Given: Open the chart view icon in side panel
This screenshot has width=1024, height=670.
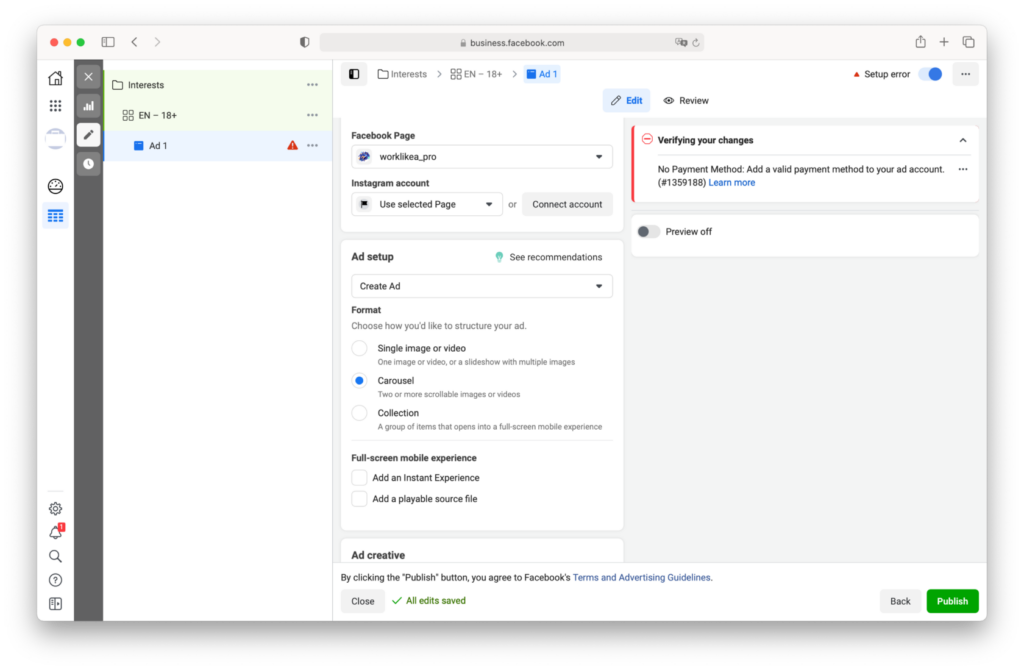Looking at the screenshot, I should [x=88, y=105].
